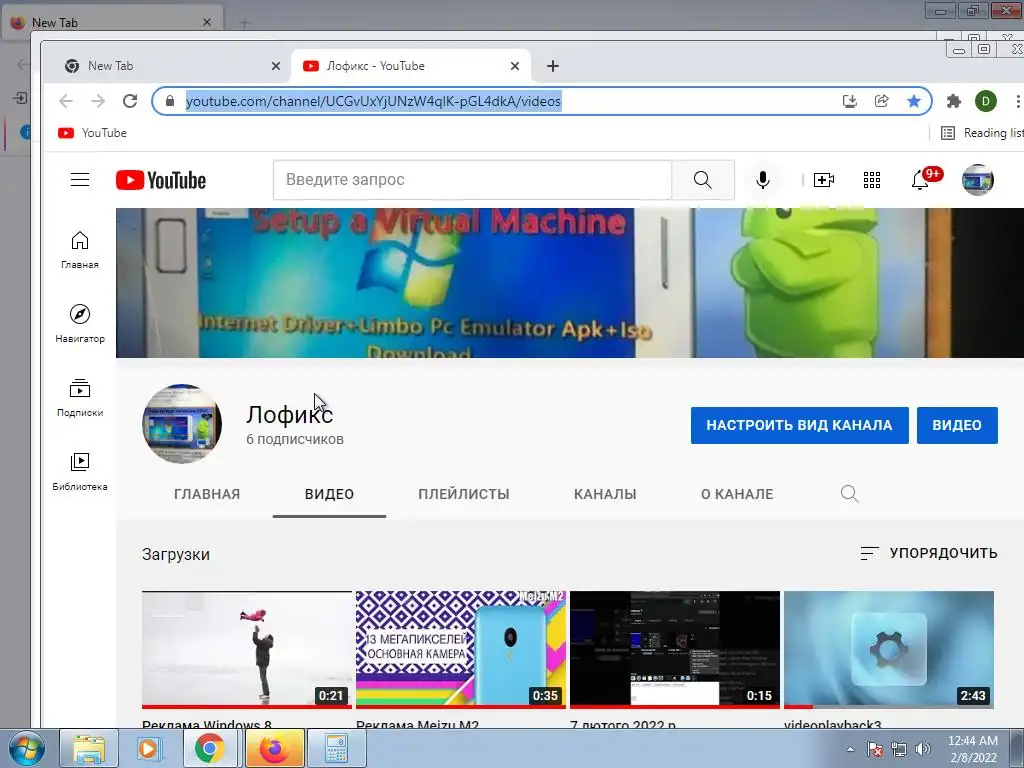Open the Reading list button
1024x768 pixels.
[x=982, y=133]
